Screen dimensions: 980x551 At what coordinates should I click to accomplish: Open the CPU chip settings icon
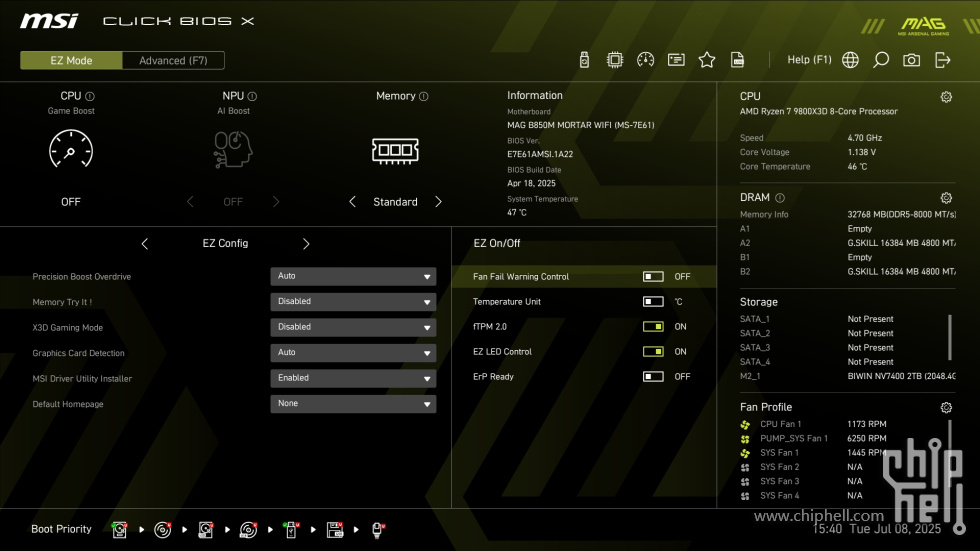tap(615, 60)
